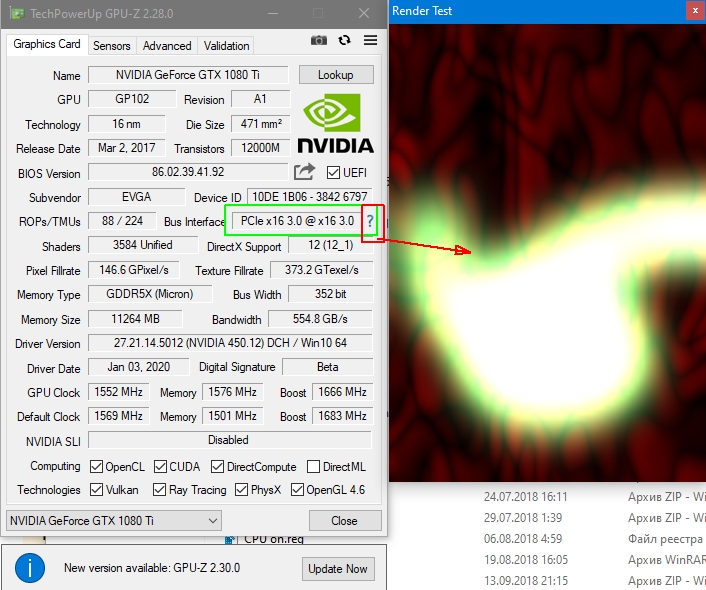The image size is (706, 590).
Task: Click the blue info icon in the update notice
Action: point(30,568)
